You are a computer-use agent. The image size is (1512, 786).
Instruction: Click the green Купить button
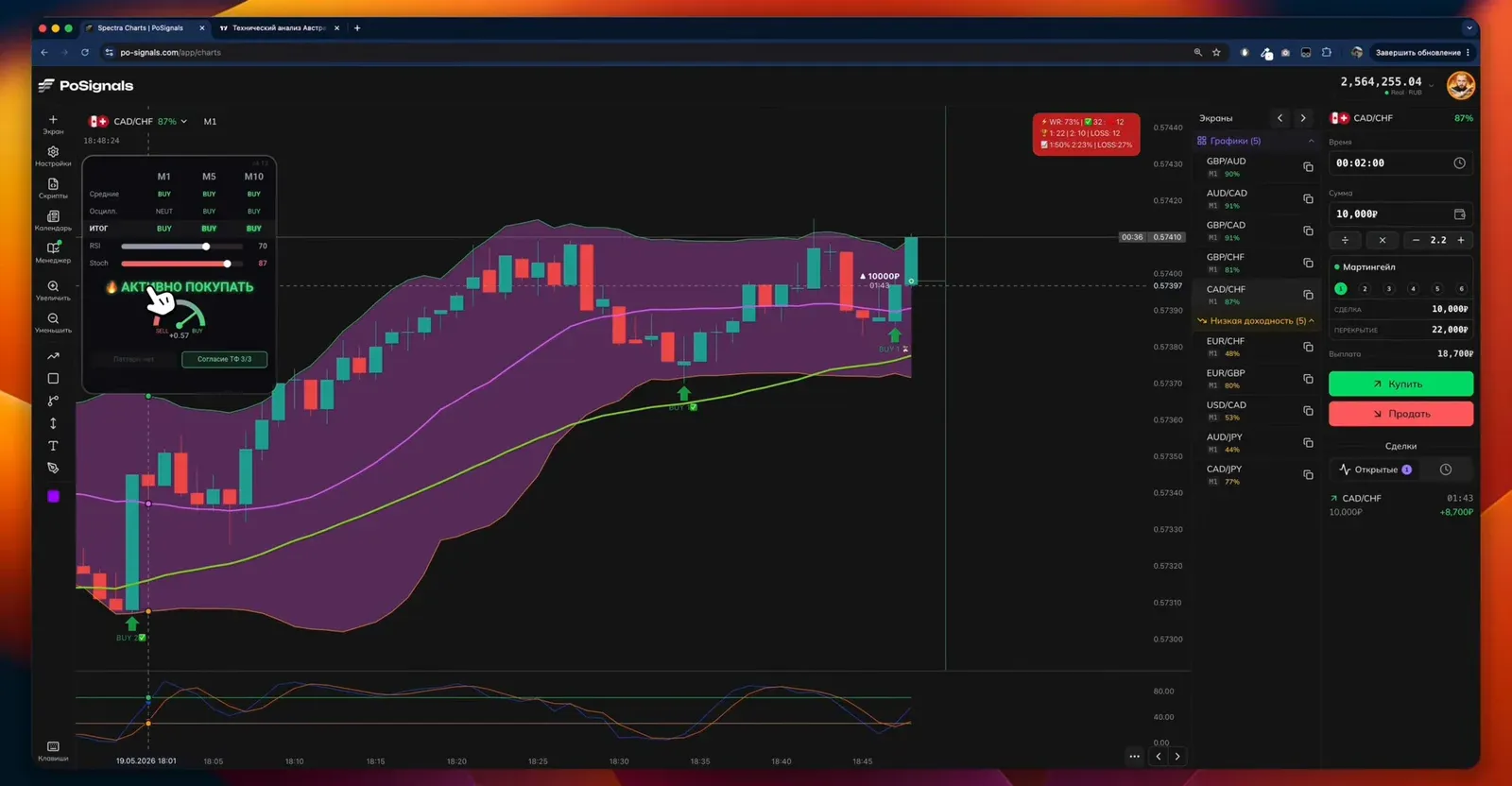[x=1400, y=384]
